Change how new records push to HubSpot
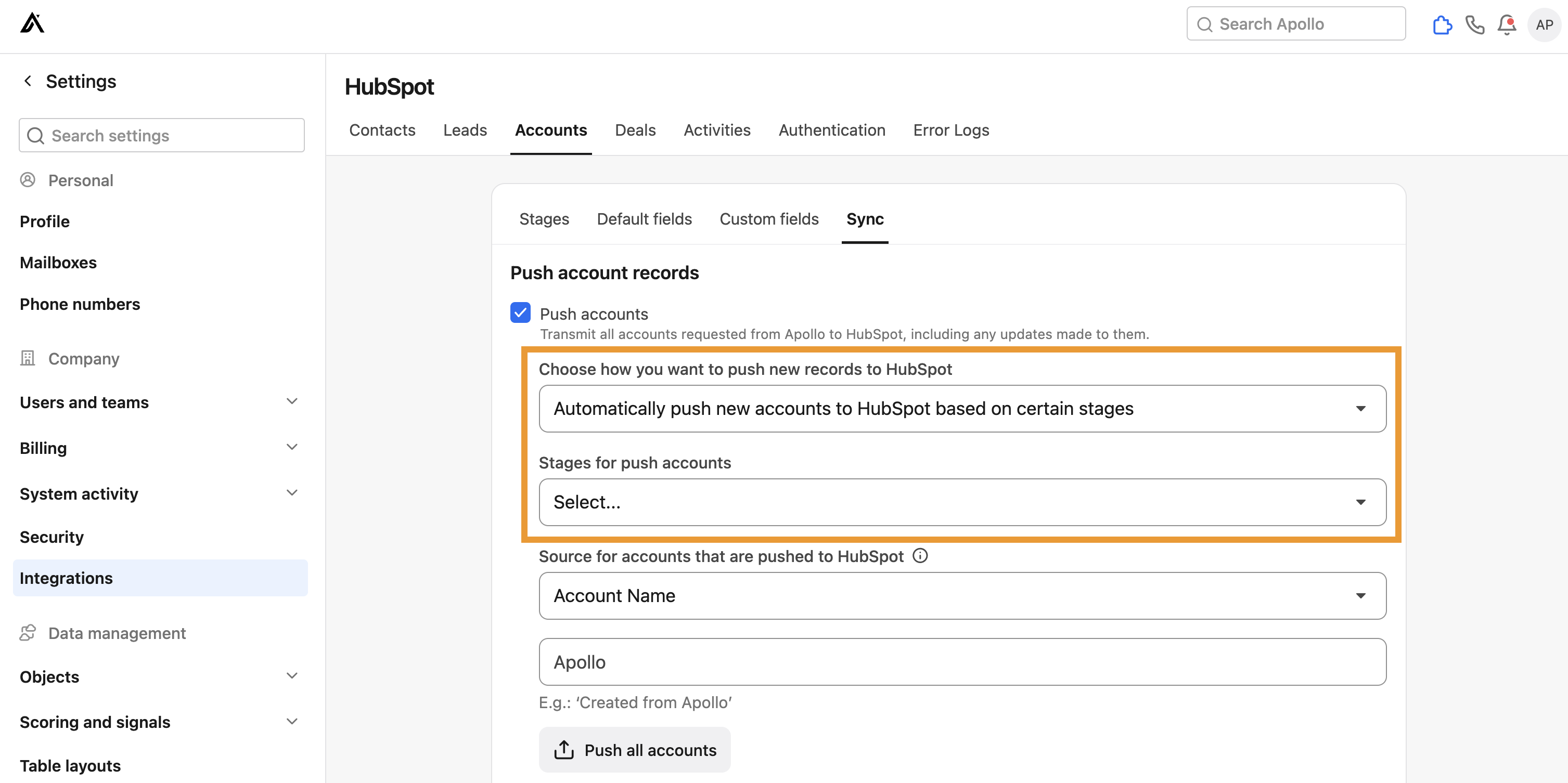The width and height of the screenshot is (1568, 783). click(962, 408)
